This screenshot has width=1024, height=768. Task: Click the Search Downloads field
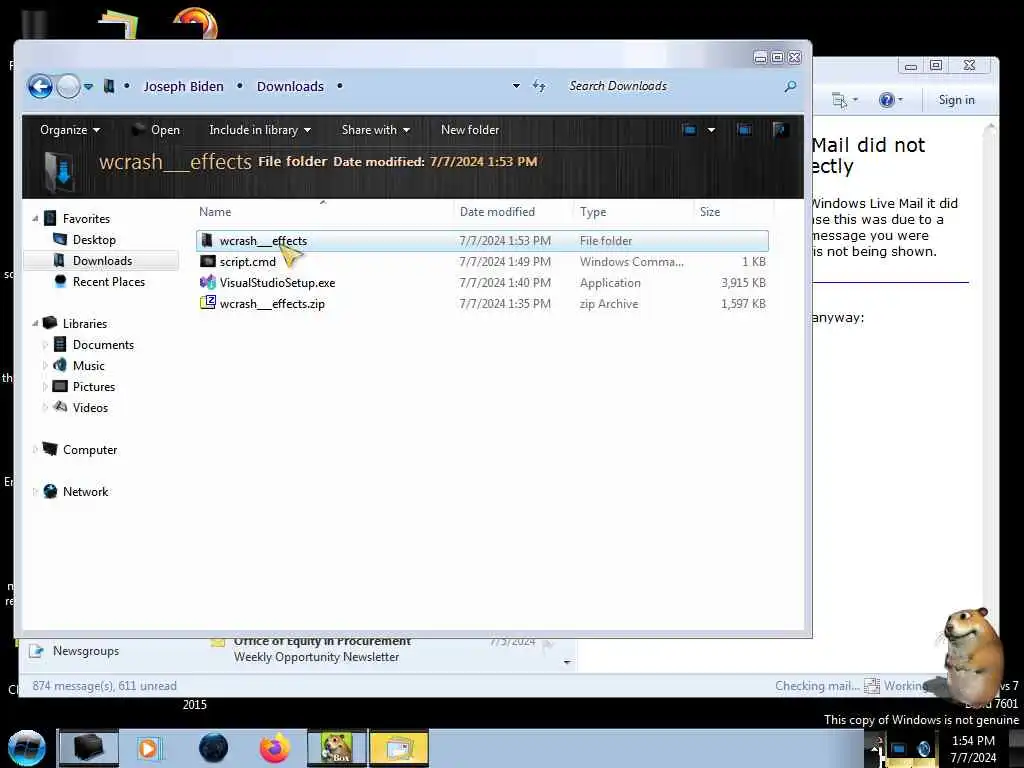pyautogui.click(x=673, y=86)
